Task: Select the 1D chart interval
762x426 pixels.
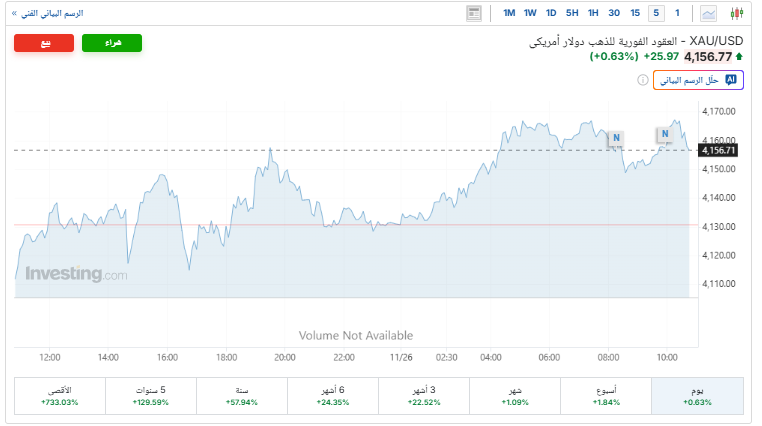Action: [551, 13]
